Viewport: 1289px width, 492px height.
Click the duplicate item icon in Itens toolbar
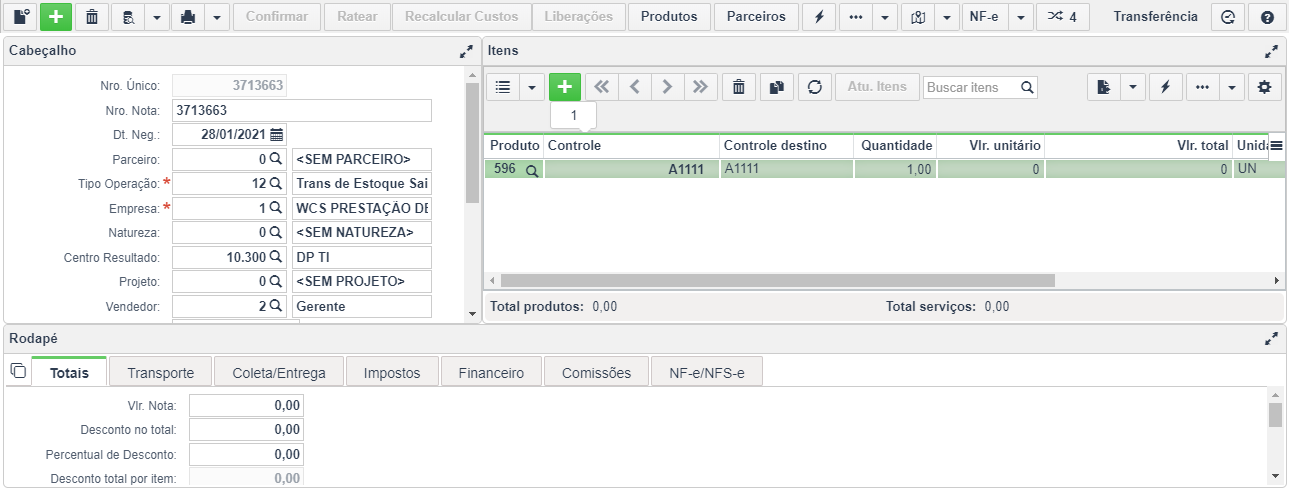click(x=776, y=87)
